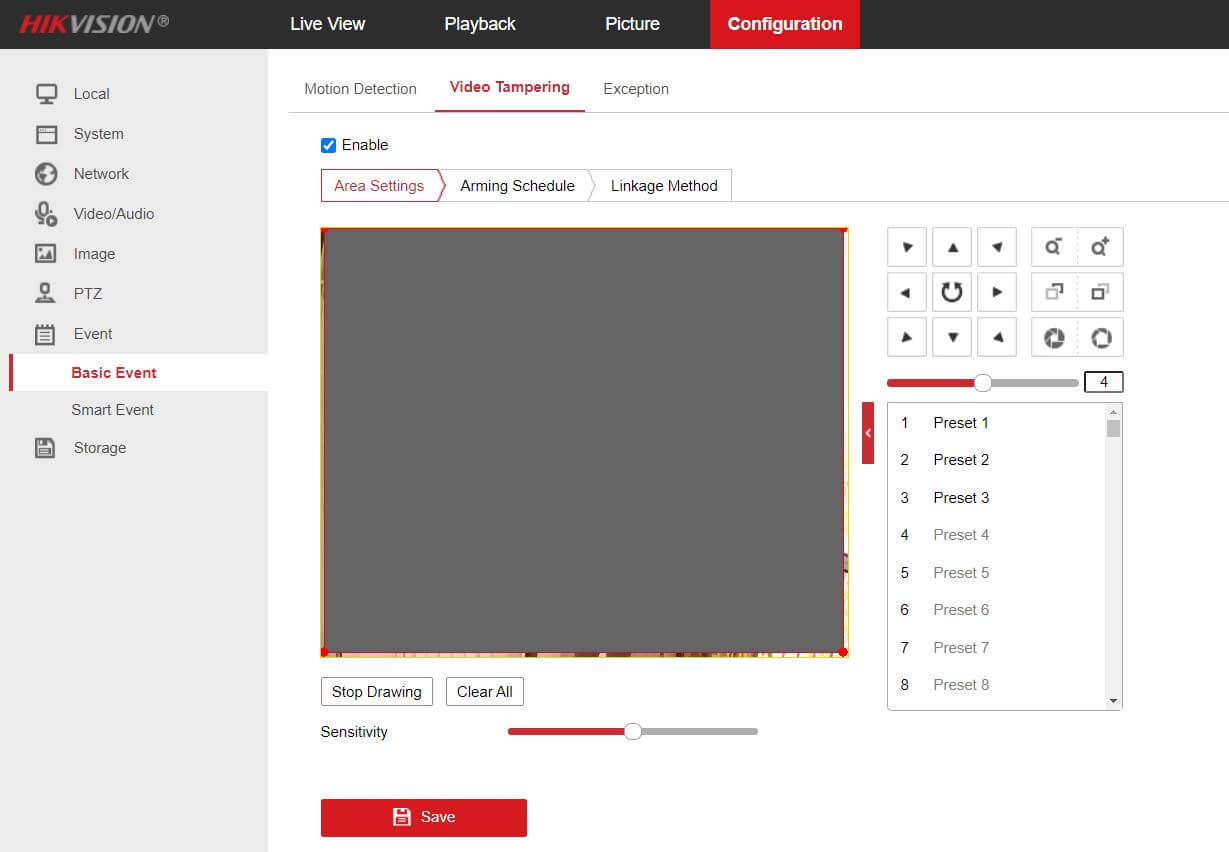The image size is (1229, 852).
Task: Adjust the Sensitivity slider handle
Action: tap(632, 732)
